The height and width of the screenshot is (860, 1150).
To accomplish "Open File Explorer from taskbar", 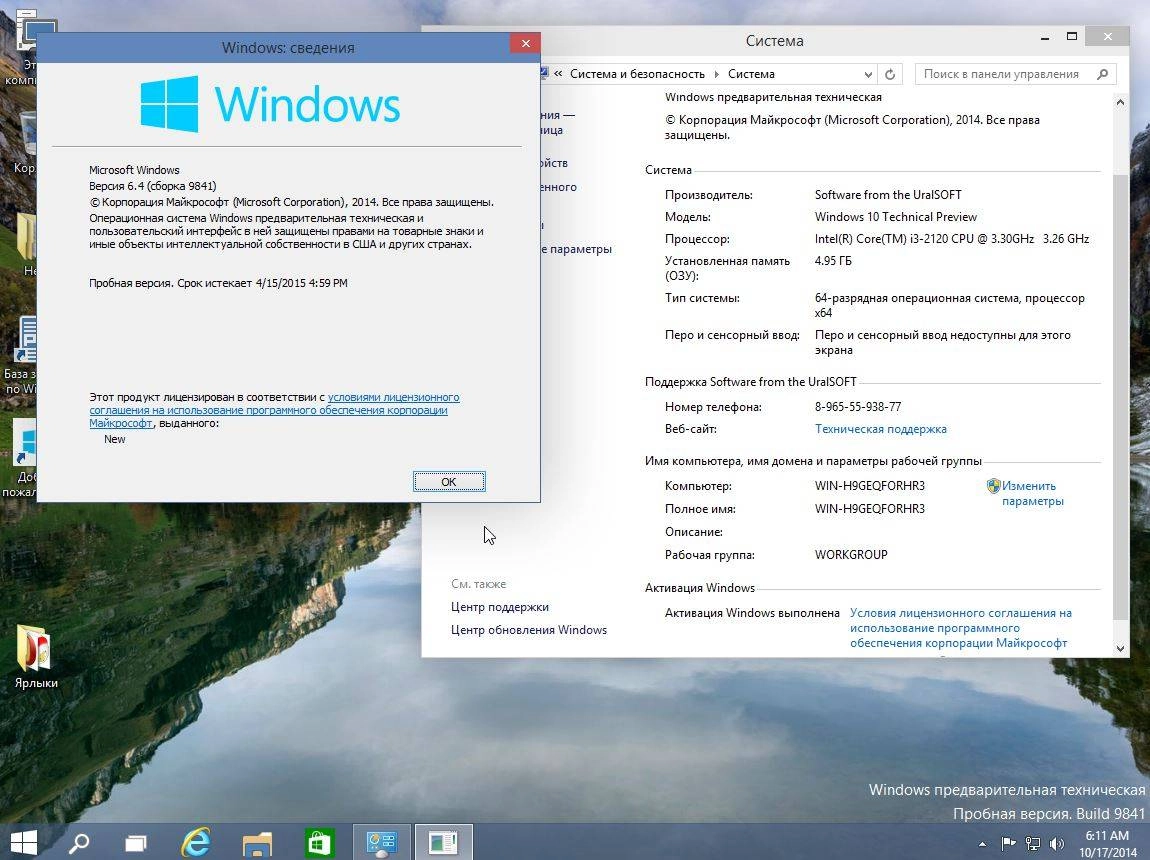I will tap(257, 843).
